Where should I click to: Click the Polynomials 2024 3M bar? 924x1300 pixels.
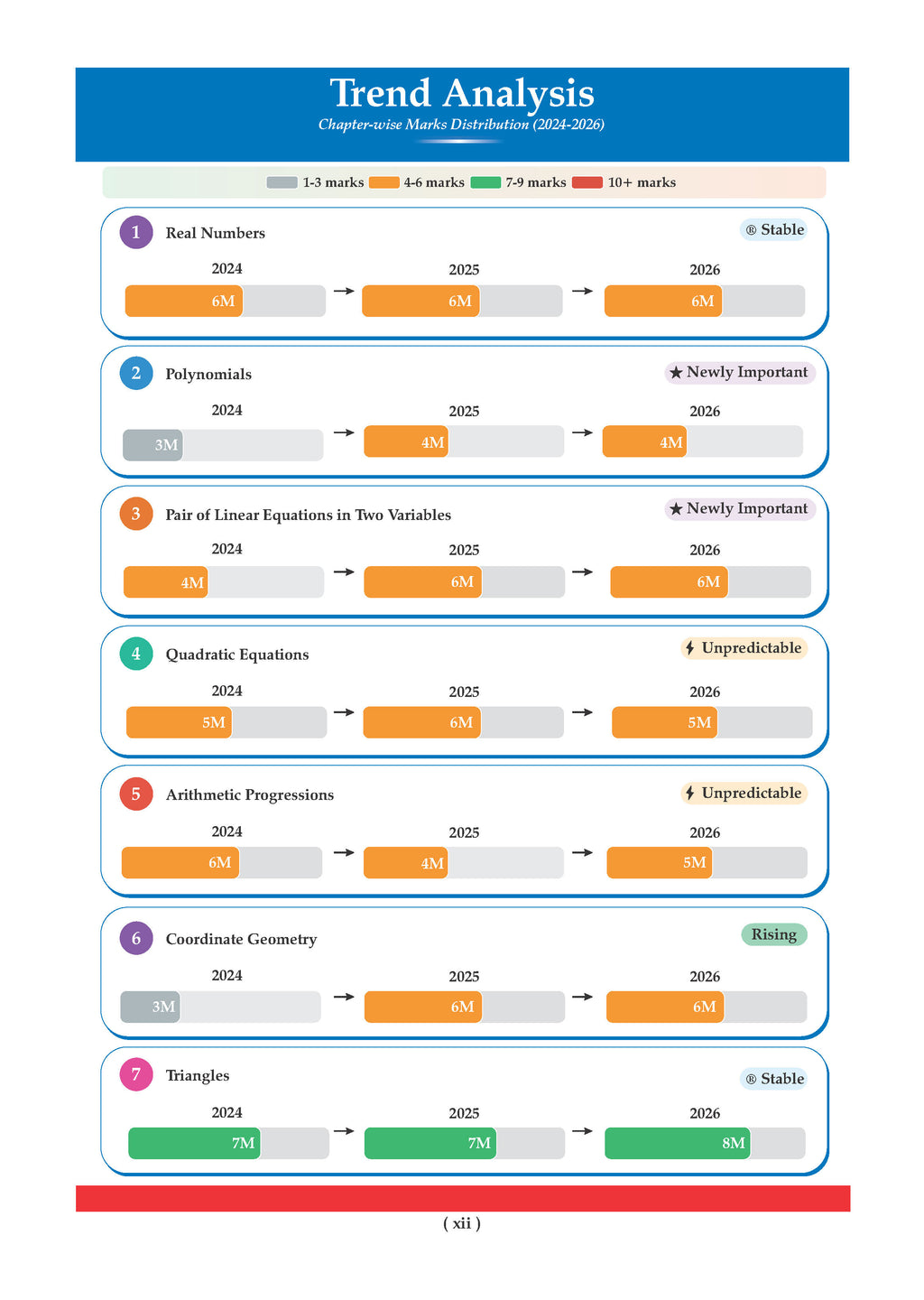pyautogui.click(x=153, y=445)
